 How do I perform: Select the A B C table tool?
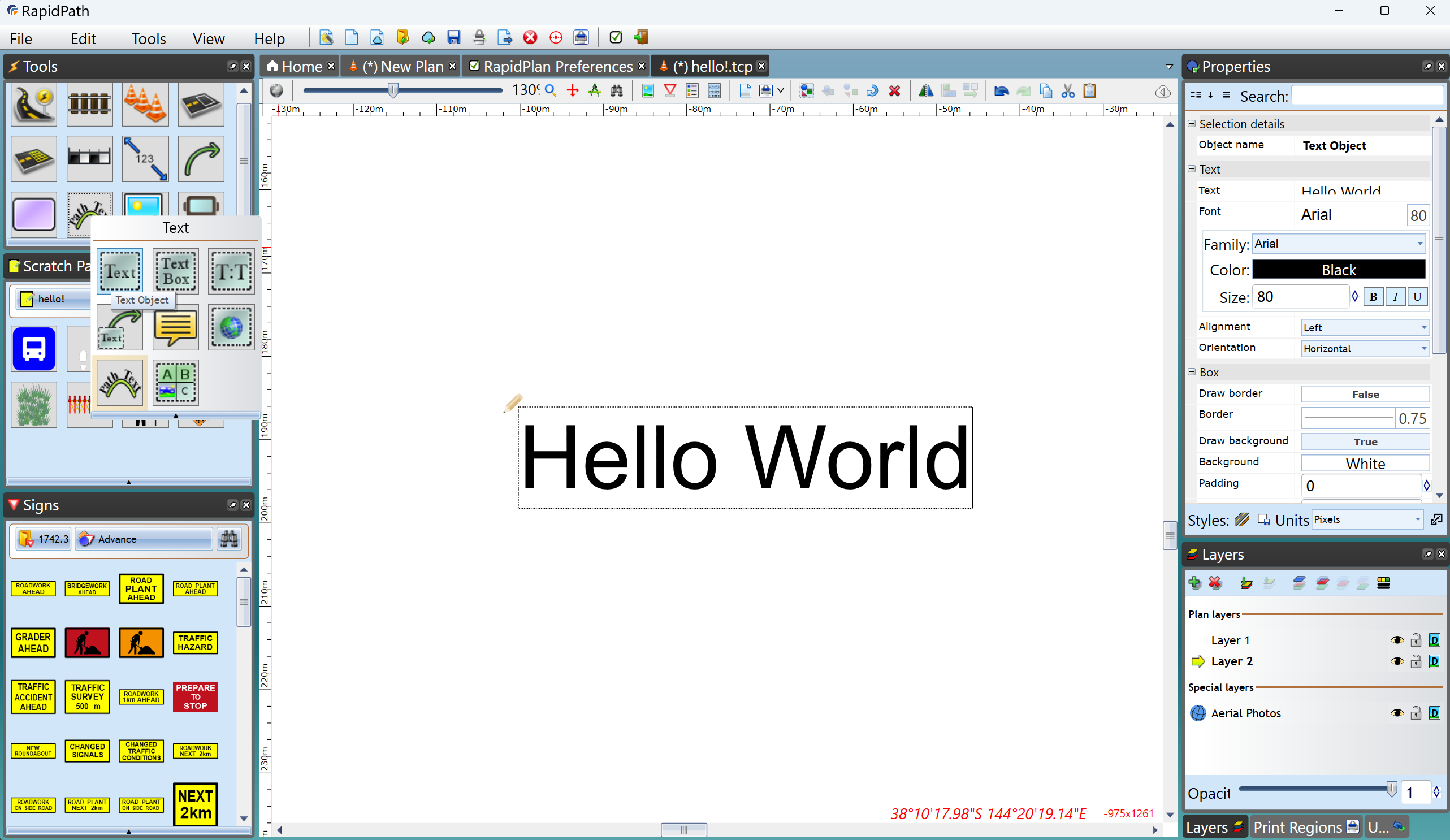(x=175, y=383)
